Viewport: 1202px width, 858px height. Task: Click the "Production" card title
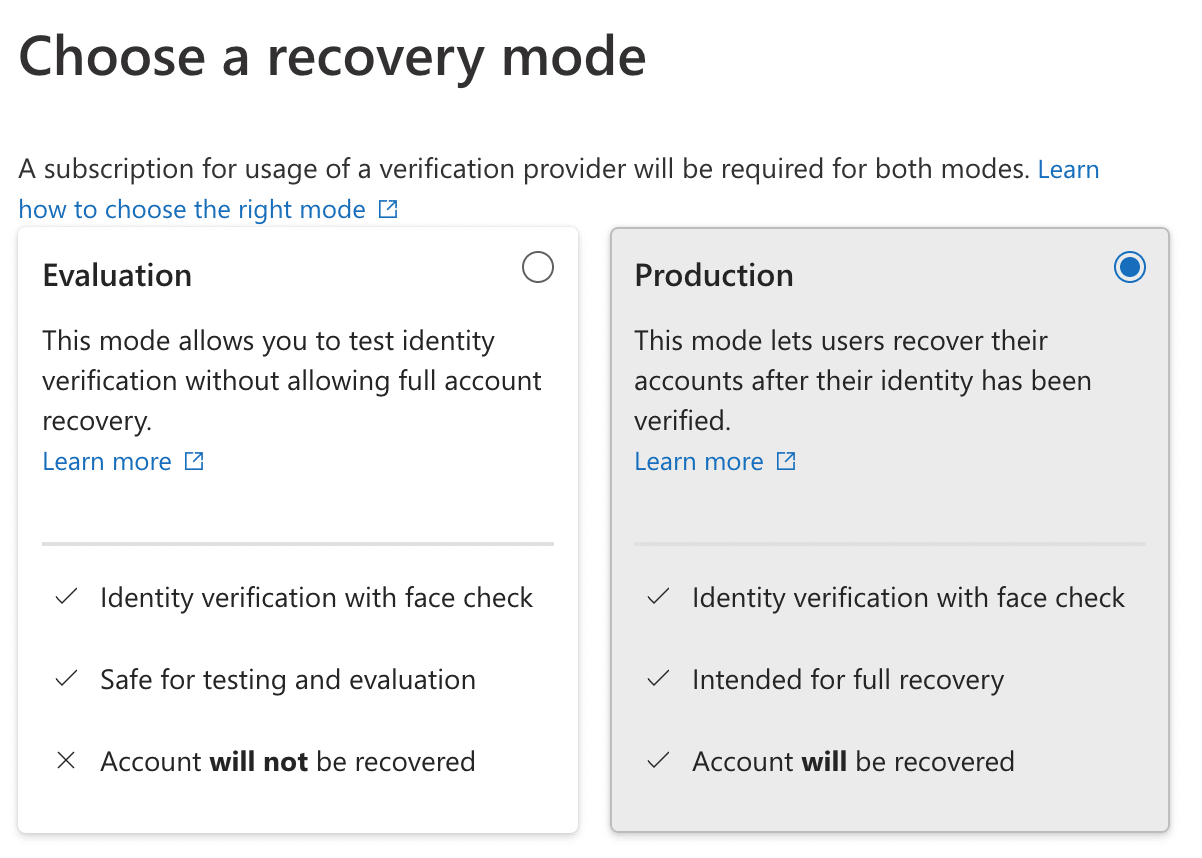pos(713,275)
